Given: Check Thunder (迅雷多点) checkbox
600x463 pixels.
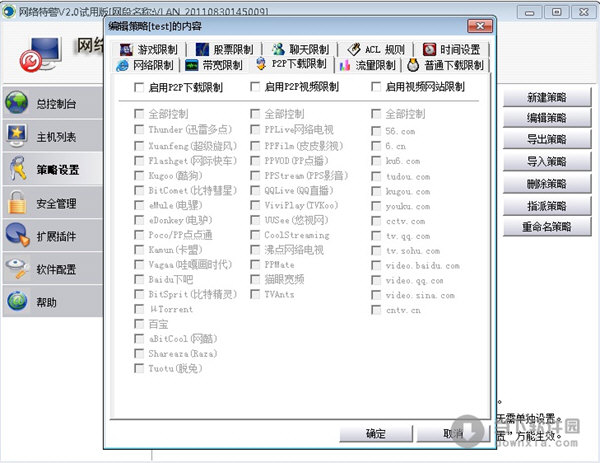Looking at the screenshot, I should click(x=139, y=130).
